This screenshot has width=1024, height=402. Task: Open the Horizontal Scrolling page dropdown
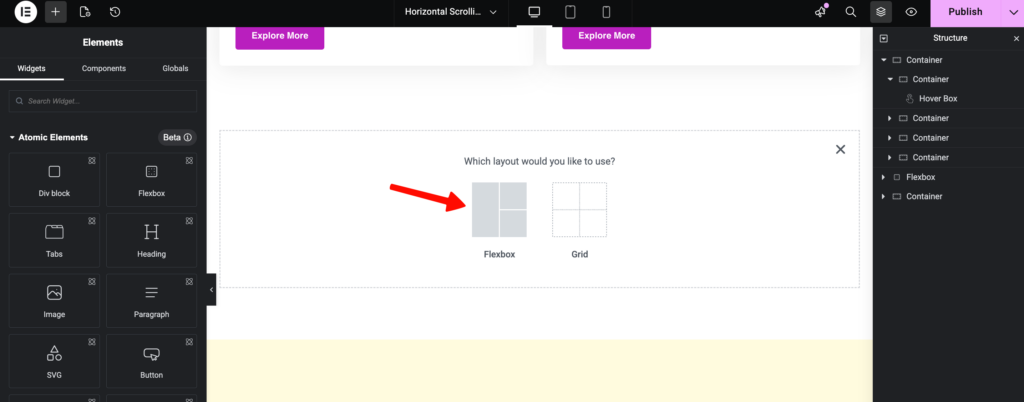[x=451, y=12]
